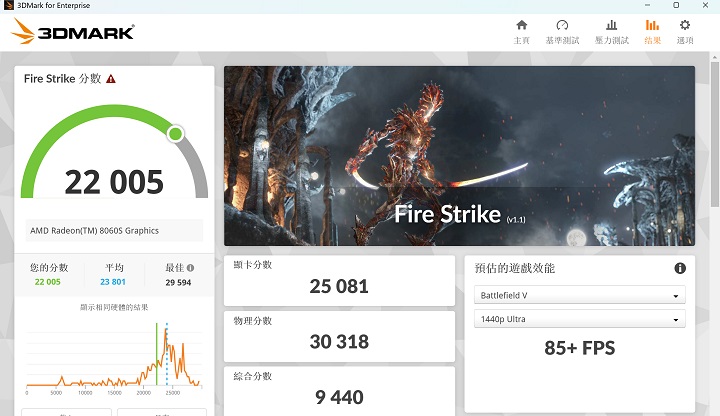Click the physics score 30 318
720x416 pixels.
click(339, 342)
